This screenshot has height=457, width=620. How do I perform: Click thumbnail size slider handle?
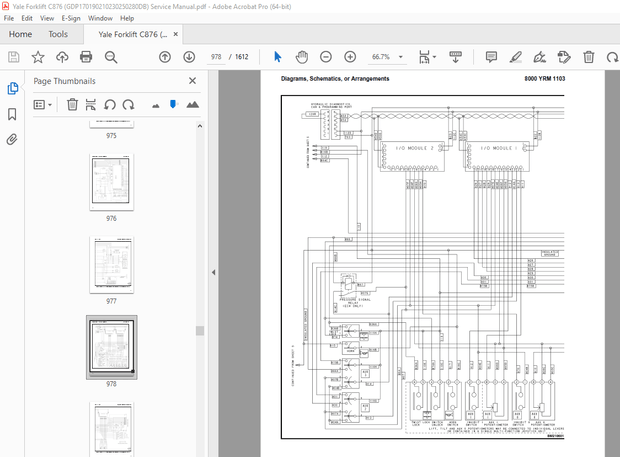tap(173, 104)
